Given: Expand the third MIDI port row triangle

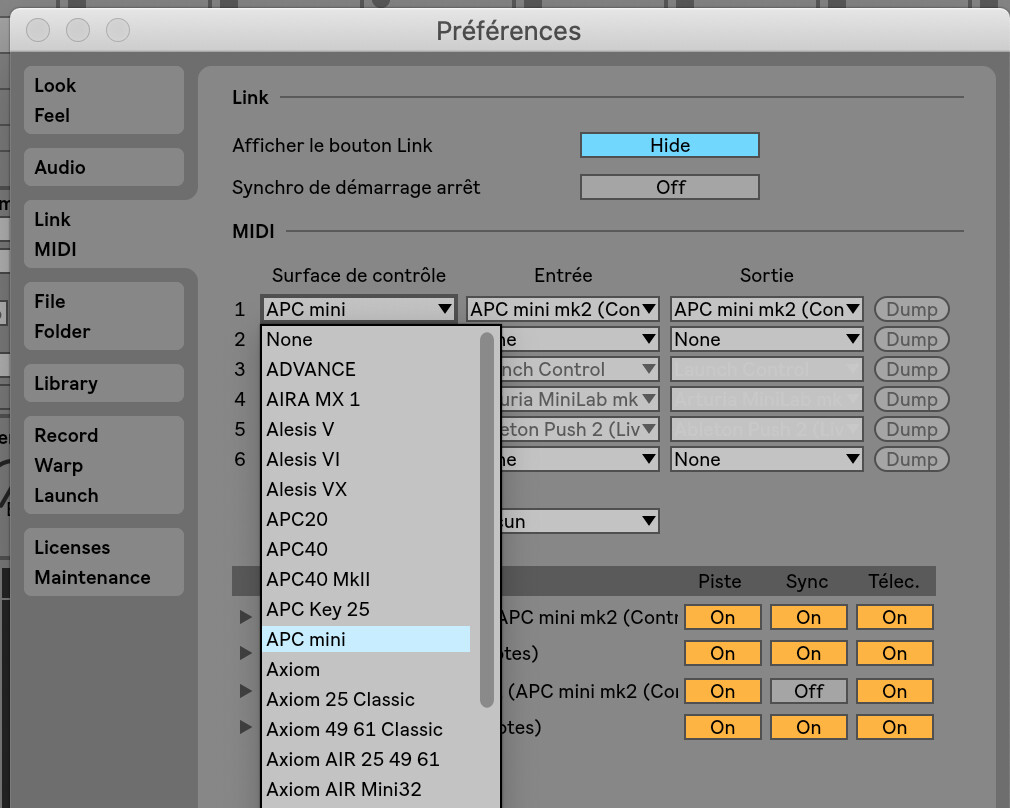Looking at the screenshot, I should click(245, 691).
